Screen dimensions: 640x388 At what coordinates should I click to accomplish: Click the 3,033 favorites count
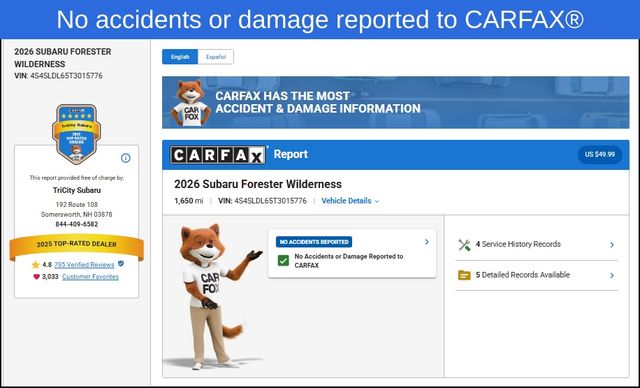[x=50, y=277]
